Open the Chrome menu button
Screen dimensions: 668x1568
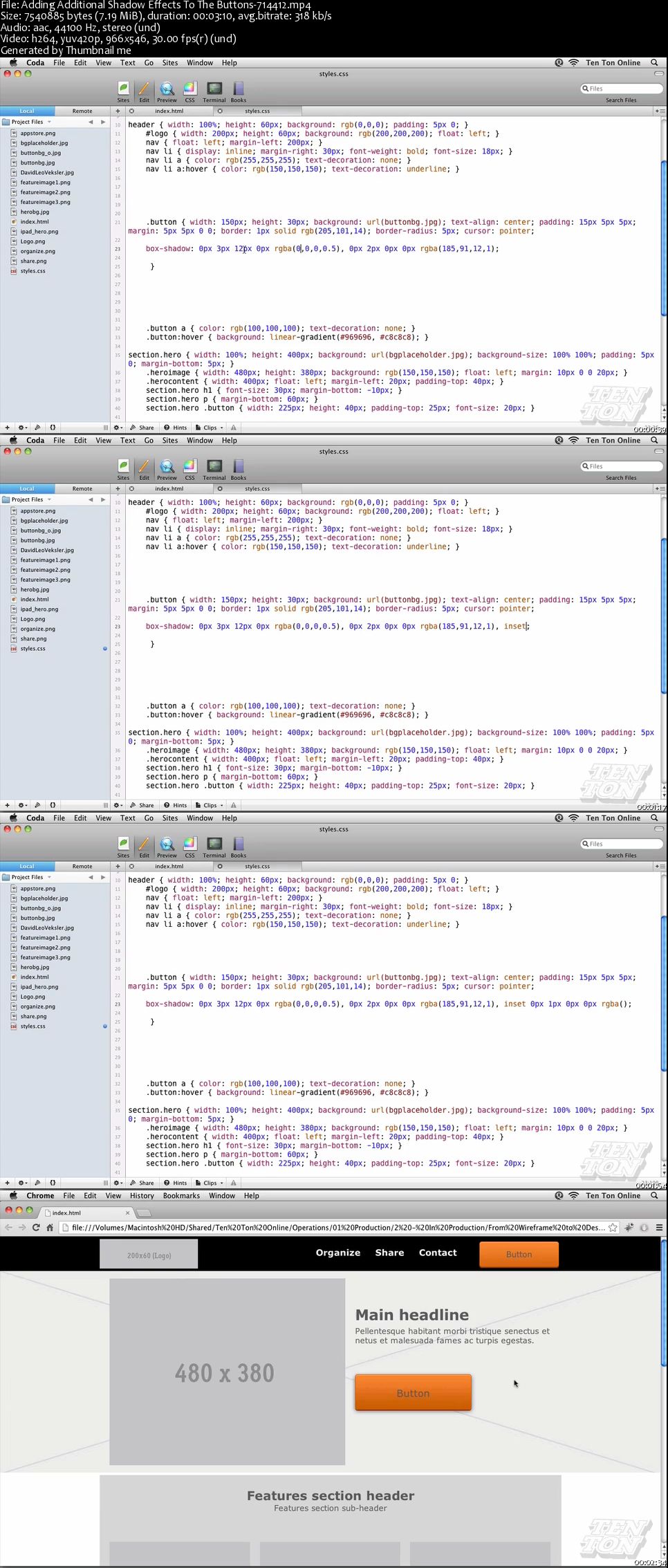pos(659,1228)
